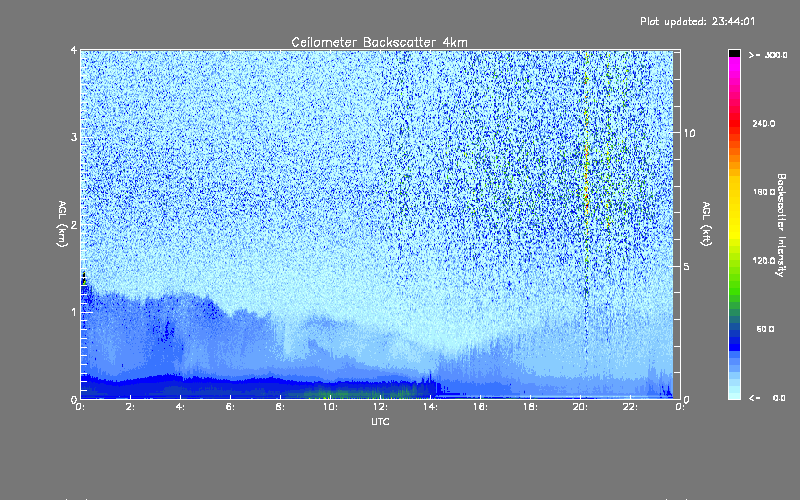Screen dimensions: 800x500
Task: Select the "UTC" x-axis label
Action: point(380,422)
